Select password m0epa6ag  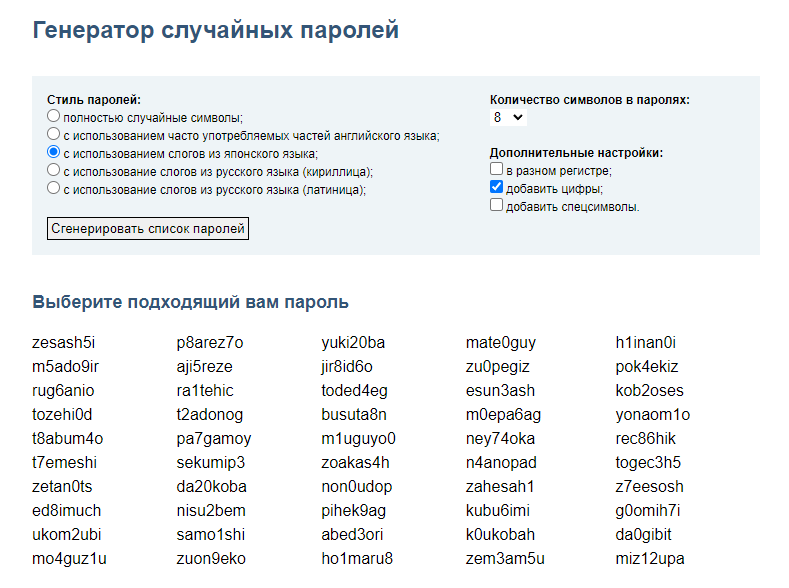[504, 414]
